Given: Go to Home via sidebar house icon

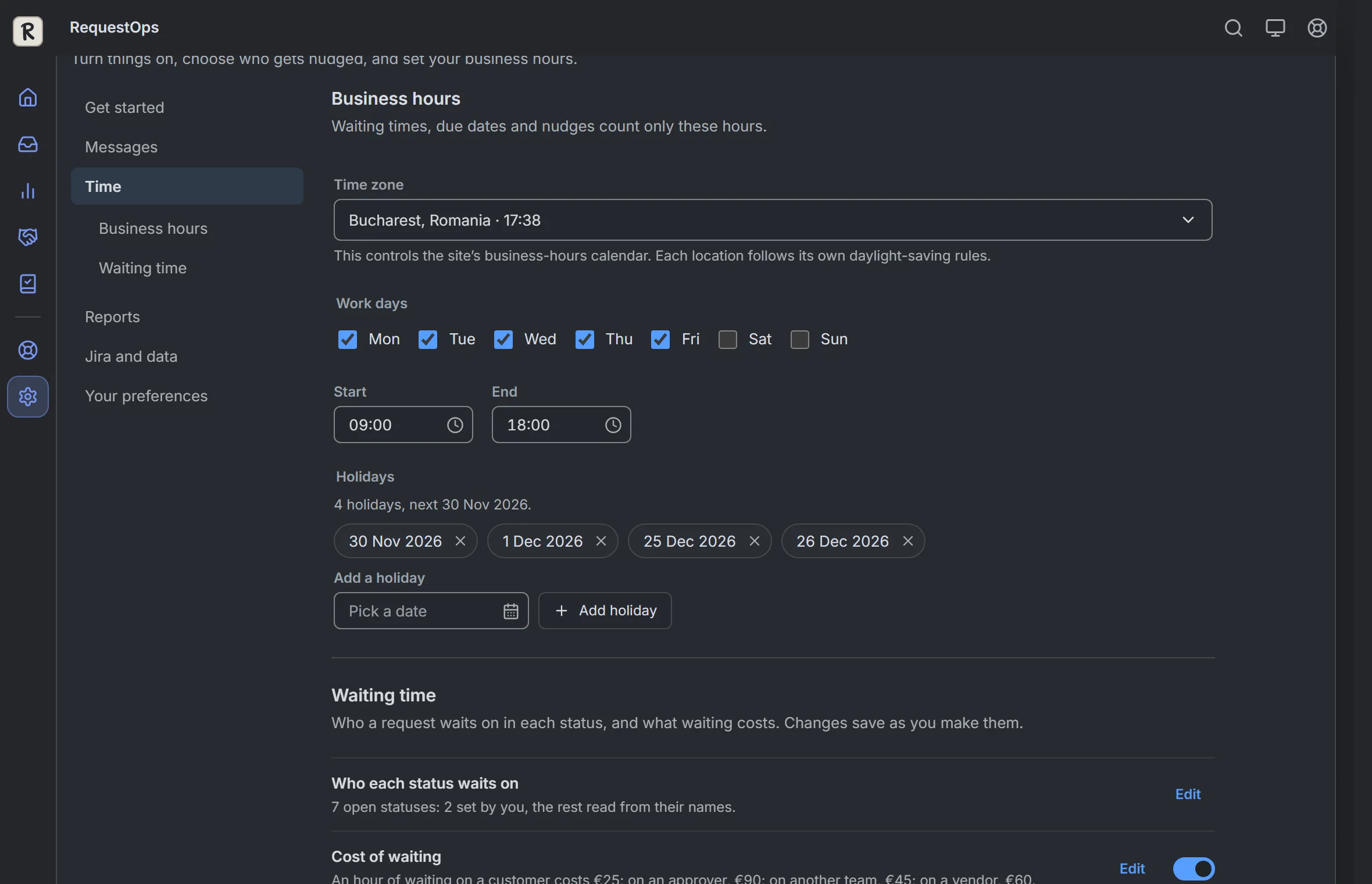Looking at the screenshot, I should click(28, 97).
